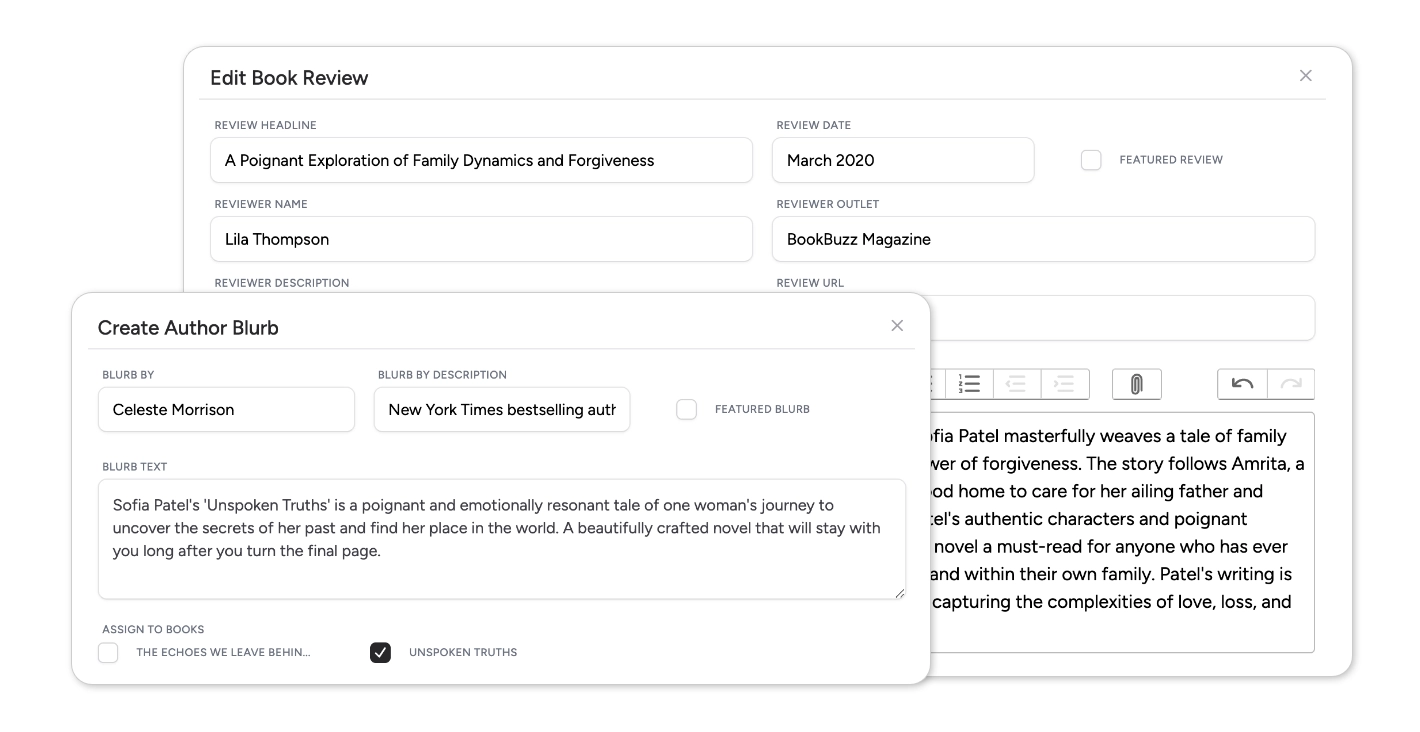The image size is (1420, 732).
Task: Click the 'Featured Blurb' label text
Action: pos(762,410)
